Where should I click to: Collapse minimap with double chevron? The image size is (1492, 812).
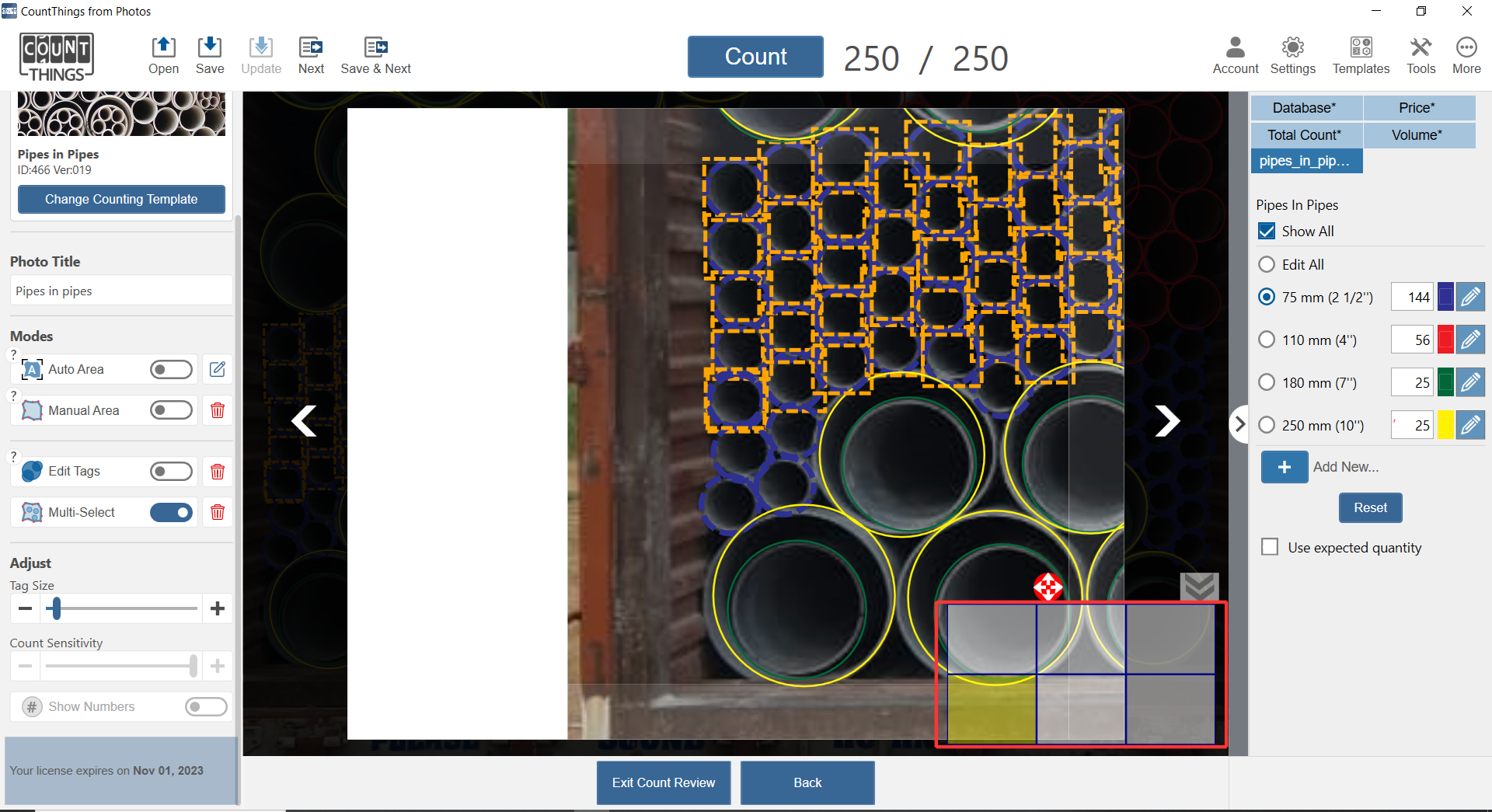point(1199,587)
